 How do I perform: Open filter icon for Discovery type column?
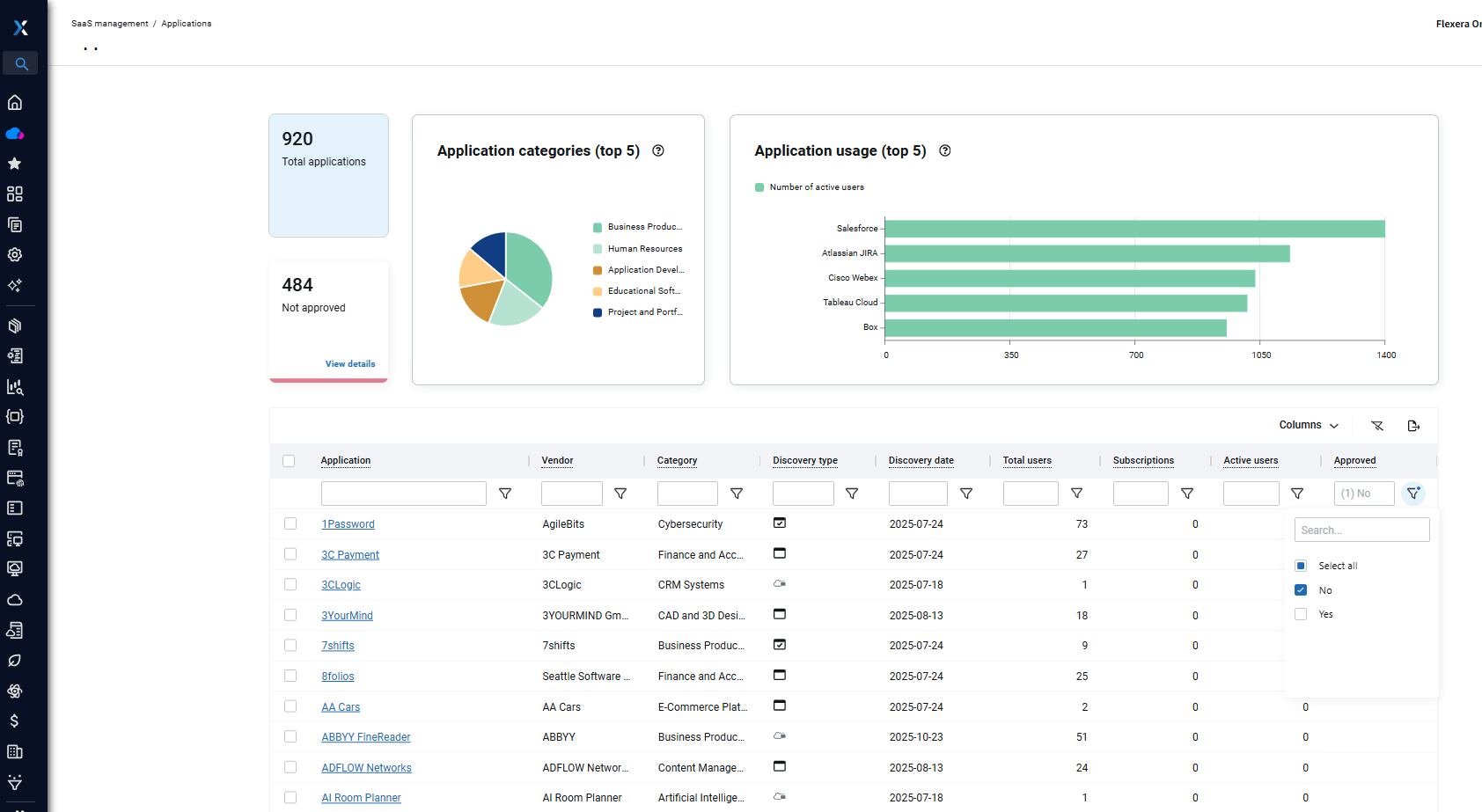click(x=852, y=494)
